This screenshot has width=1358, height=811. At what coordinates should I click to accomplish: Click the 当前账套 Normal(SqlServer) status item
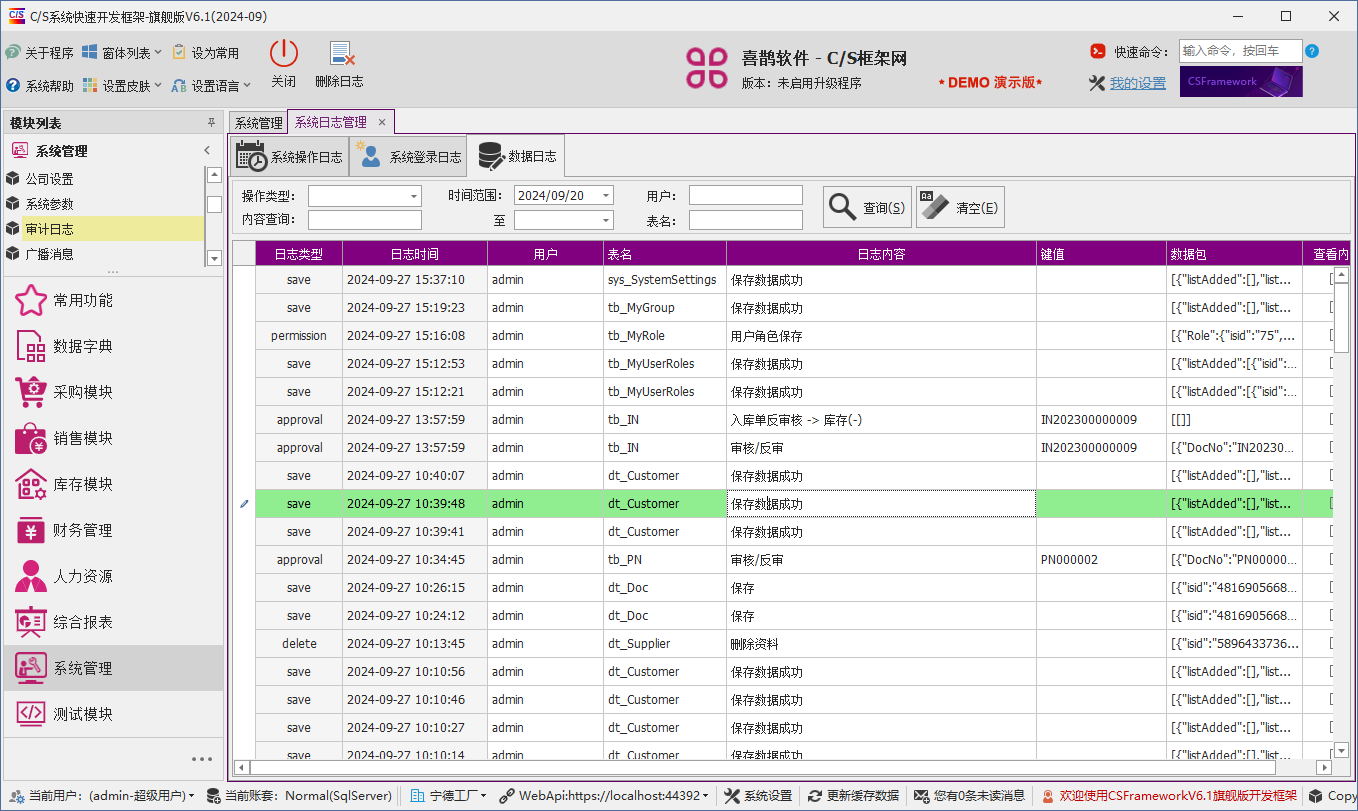click(298, 796)
